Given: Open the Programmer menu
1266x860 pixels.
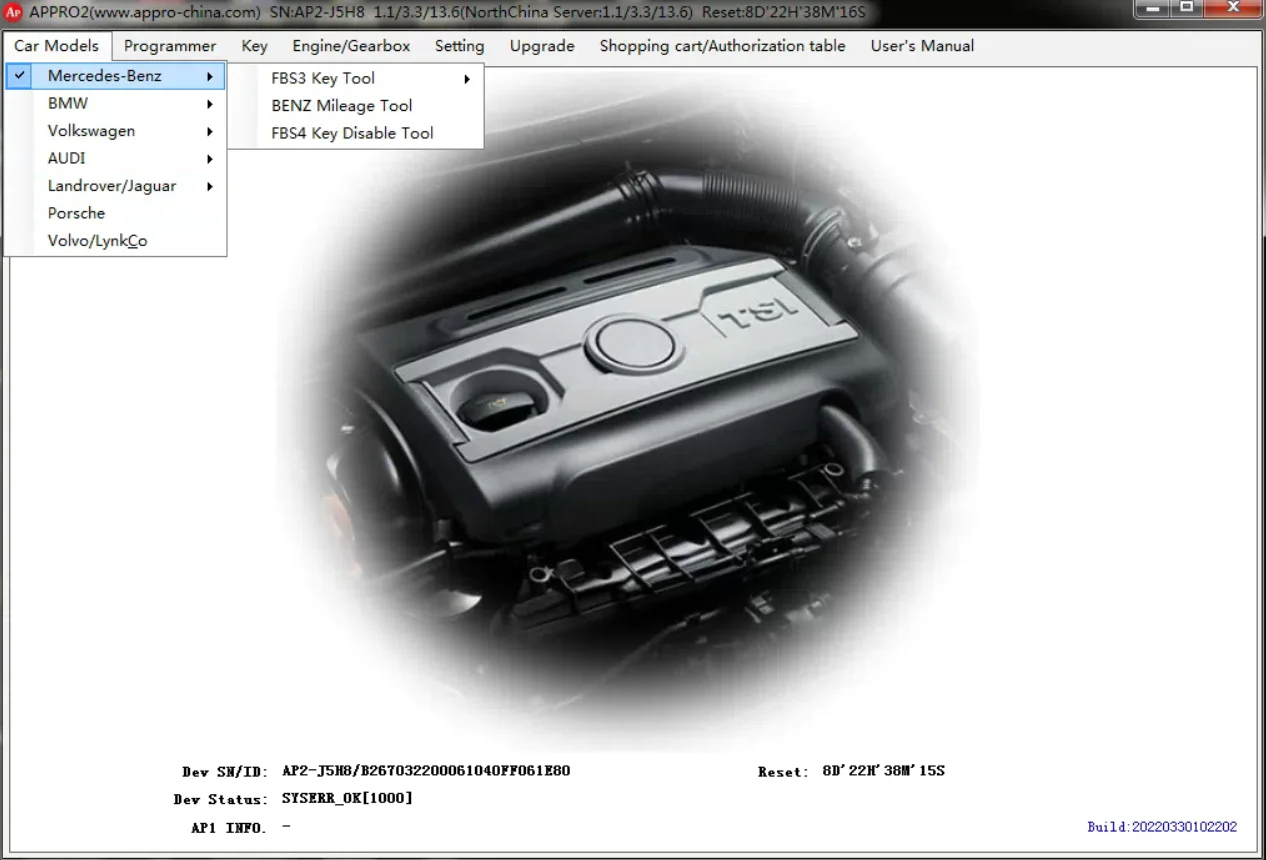Looking at the screenshot, I should pyautogui.click(x=170, y=46).
